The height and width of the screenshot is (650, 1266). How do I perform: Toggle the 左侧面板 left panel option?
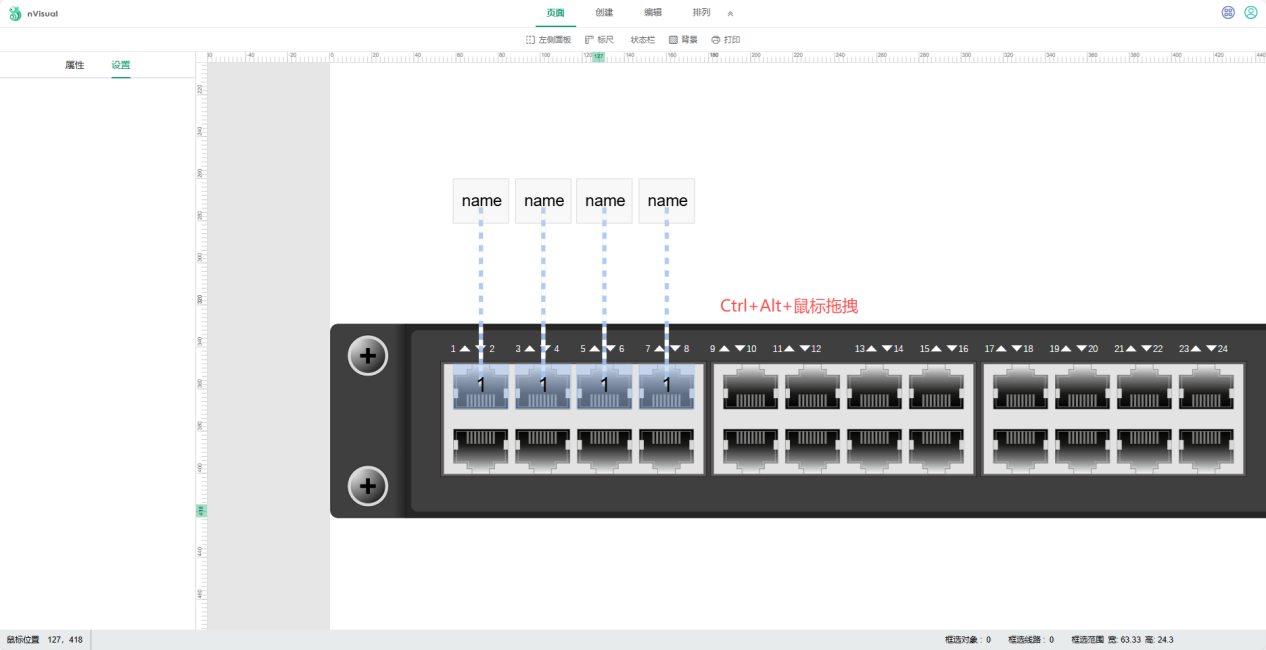tap(549, 40)
